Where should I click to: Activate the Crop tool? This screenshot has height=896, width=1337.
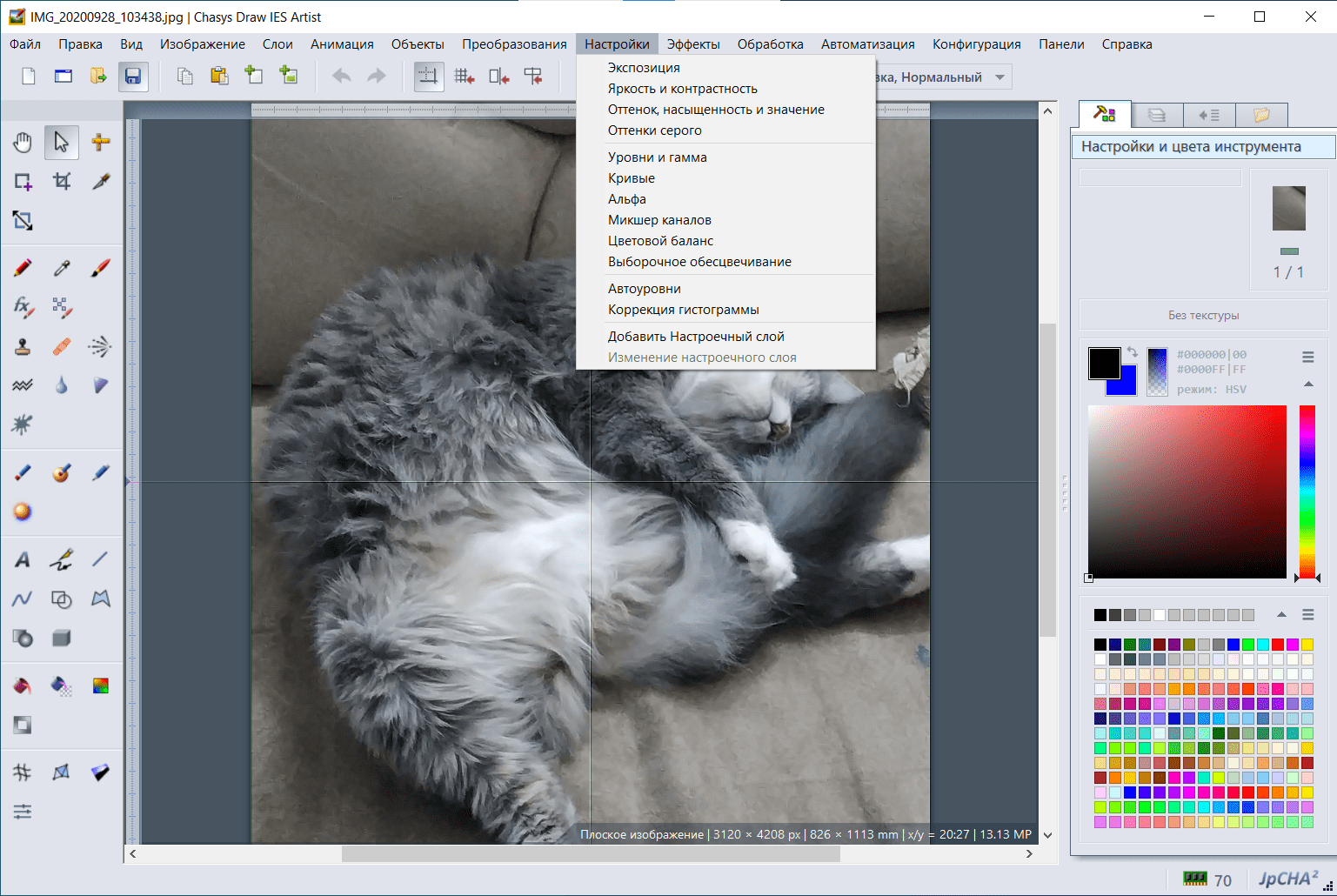point(61,181)
